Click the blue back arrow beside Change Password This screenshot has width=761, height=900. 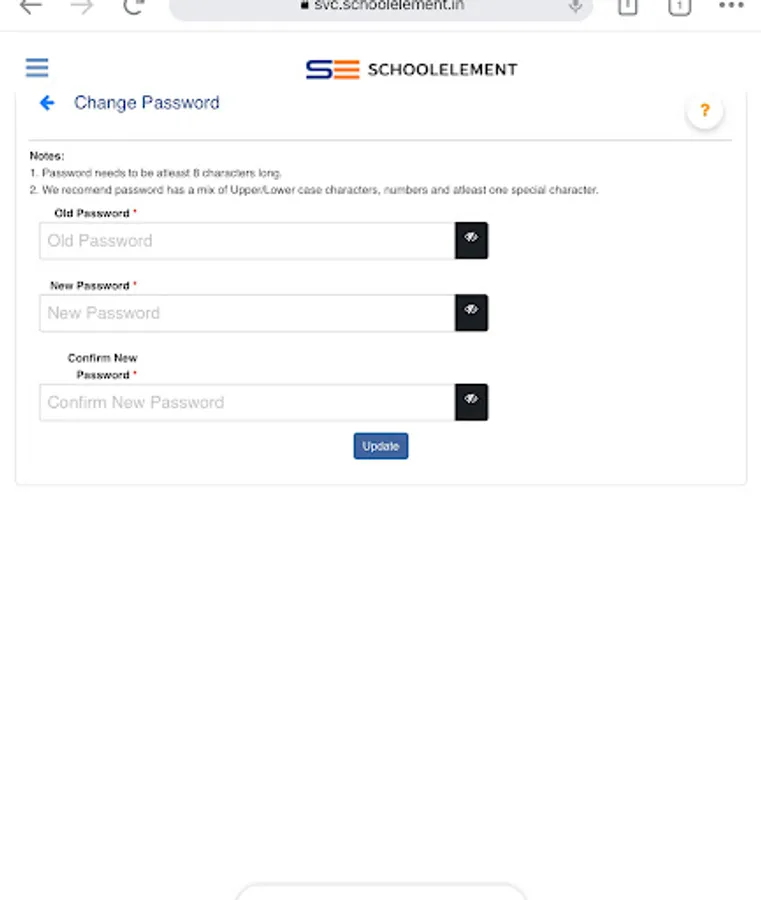tap(46, 103)
